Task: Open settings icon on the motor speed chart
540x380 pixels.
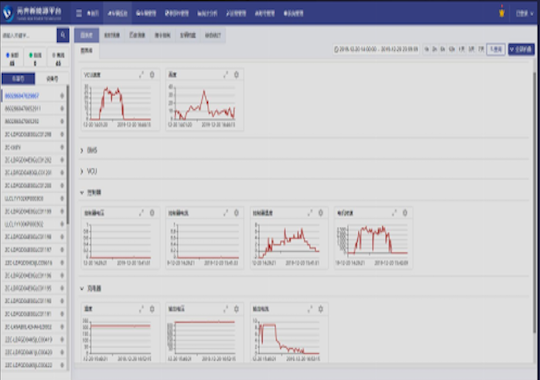Action: pyautogui.click(x=405, y=213)
